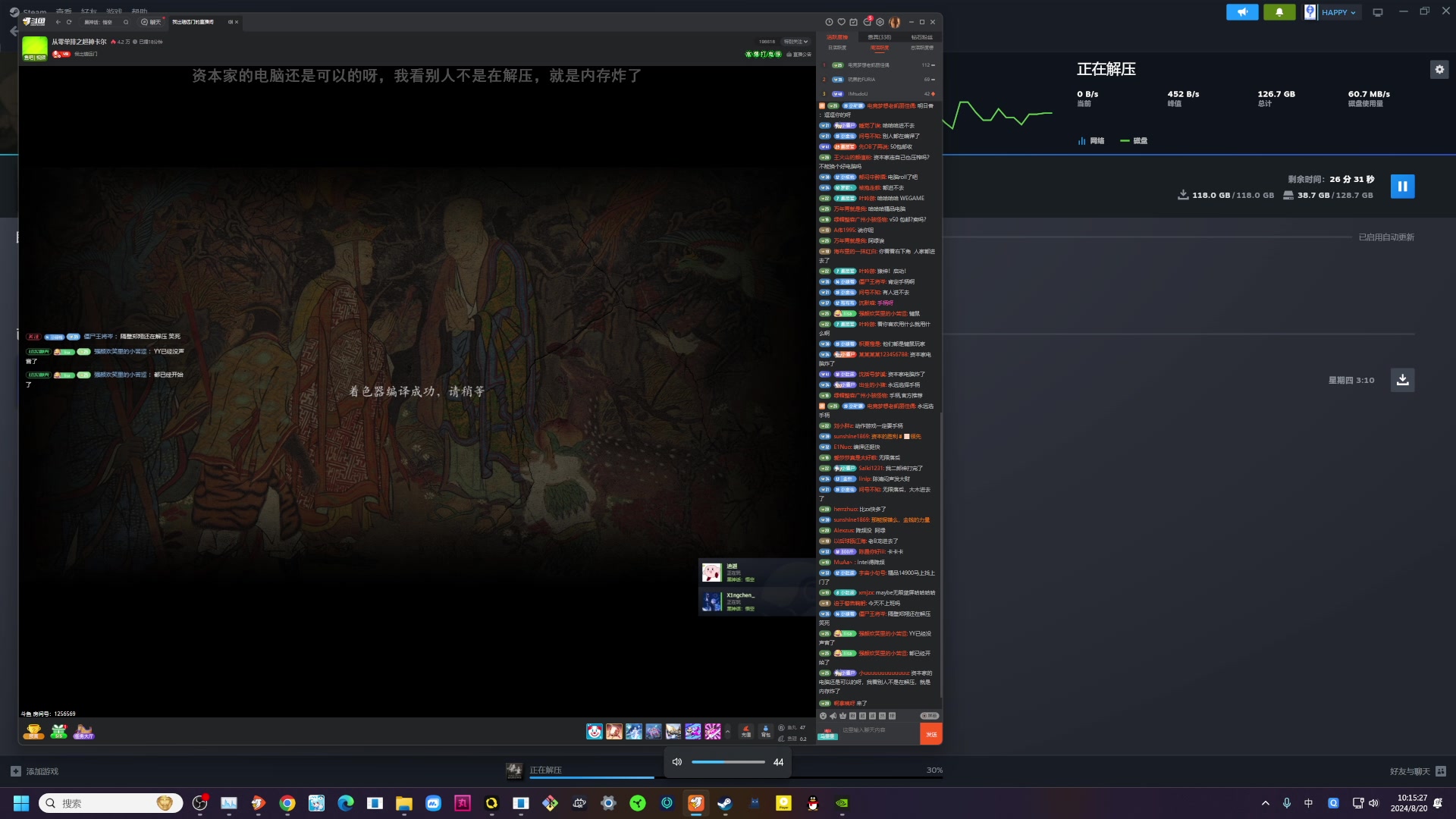Open Windows Start menu
Screen dimensions: 1456x819
point(21,803)
